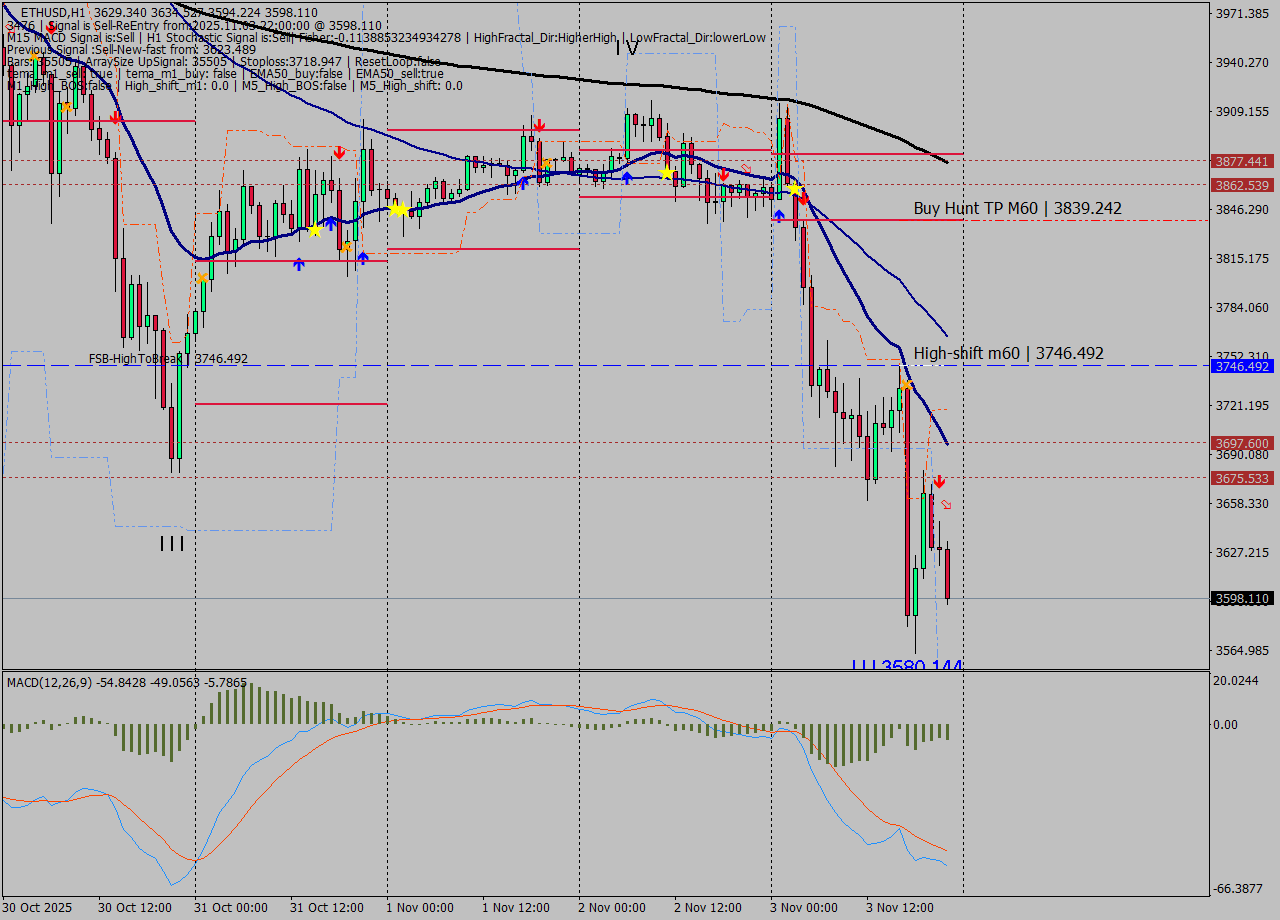Click the red 3877.441 resistance price label
This screenshot has width=1280, height=920.
click(x=1243, y=161)
